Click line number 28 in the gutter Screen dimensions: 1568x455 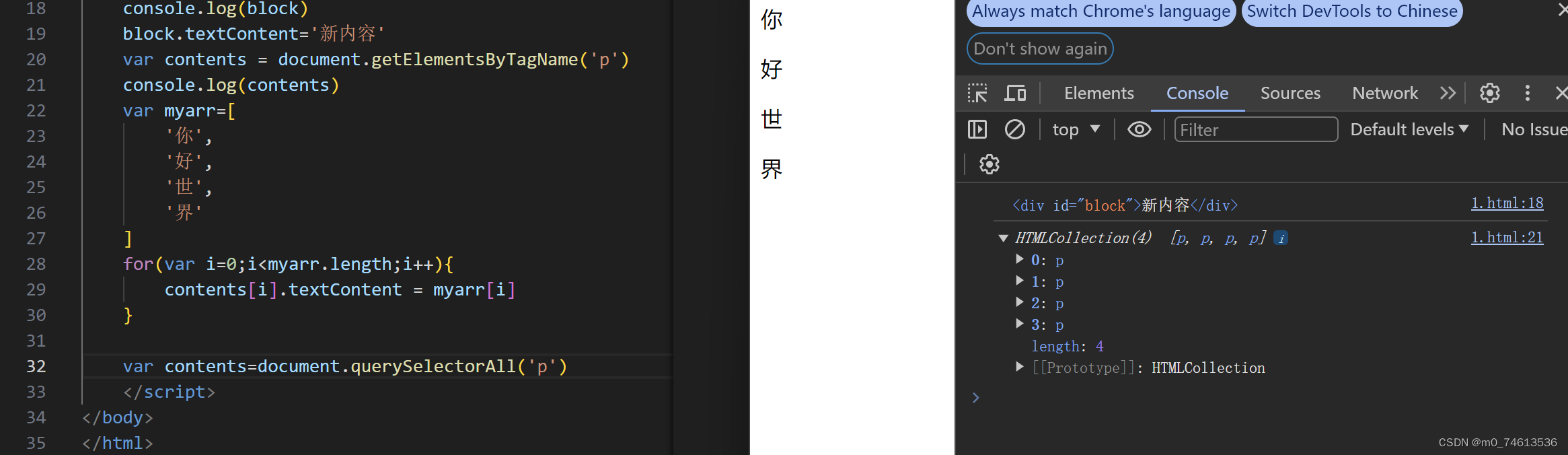pyautogui.click(x=36, y=264)
